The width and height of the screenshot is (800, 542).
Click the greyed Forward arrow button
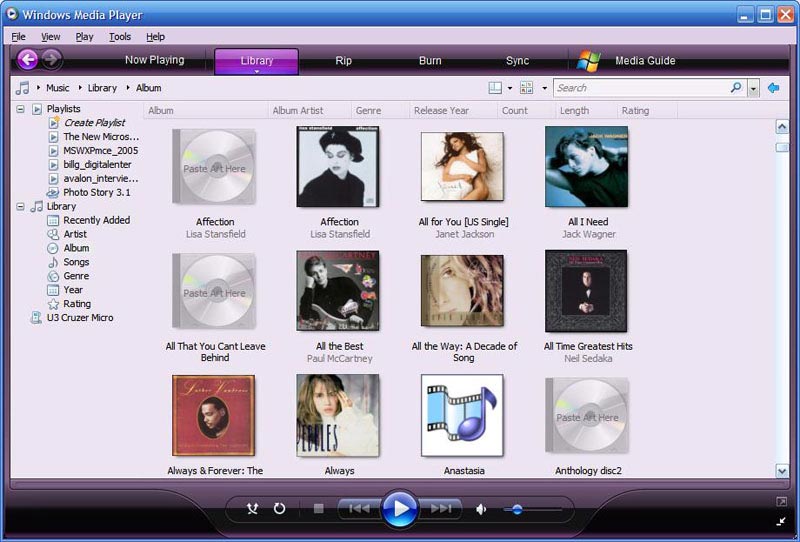52,60
